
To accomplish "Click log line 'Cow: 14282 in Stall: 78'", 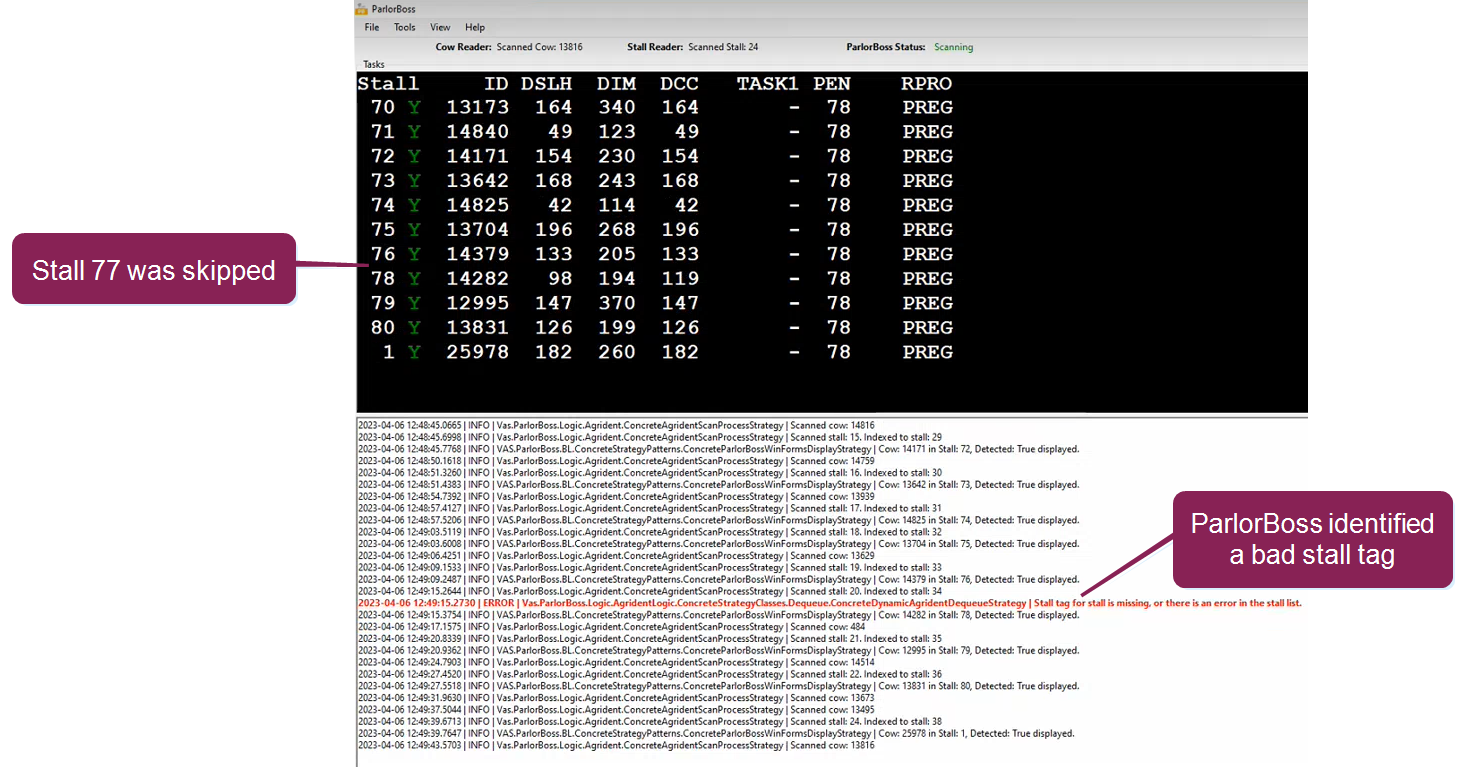I will coord(718,615).
